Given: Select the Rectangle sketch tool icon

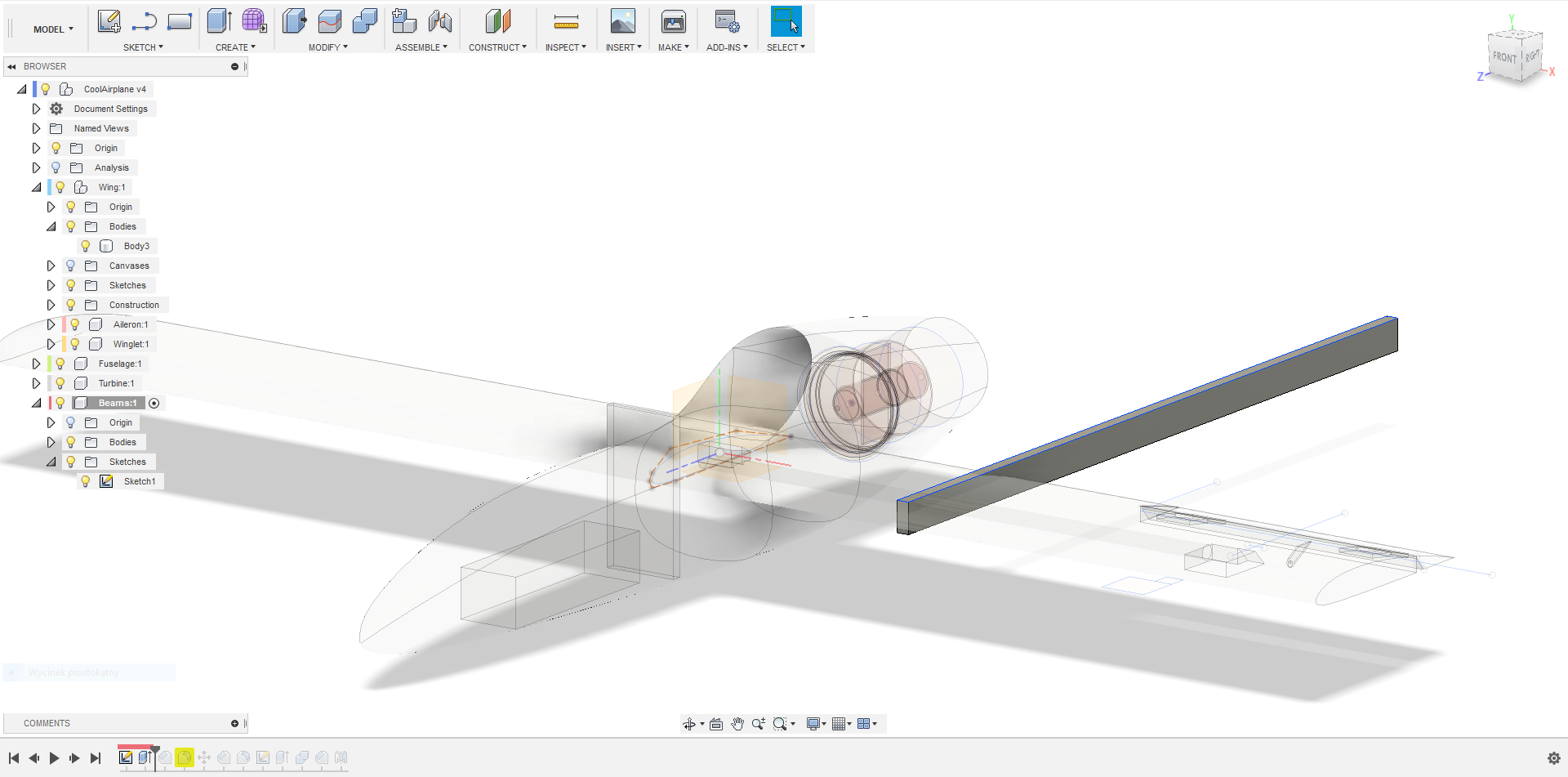Looking at the screenshot, I should pos(179,21).
